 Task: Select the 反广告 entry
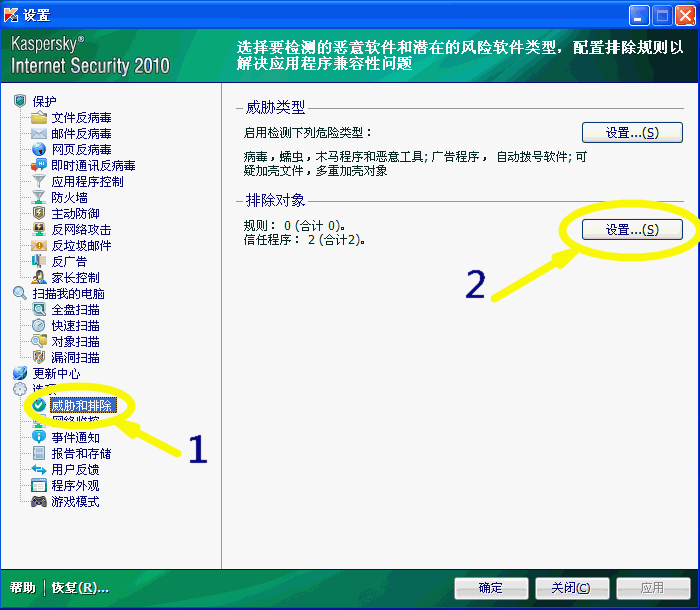[x=69, y=262]
